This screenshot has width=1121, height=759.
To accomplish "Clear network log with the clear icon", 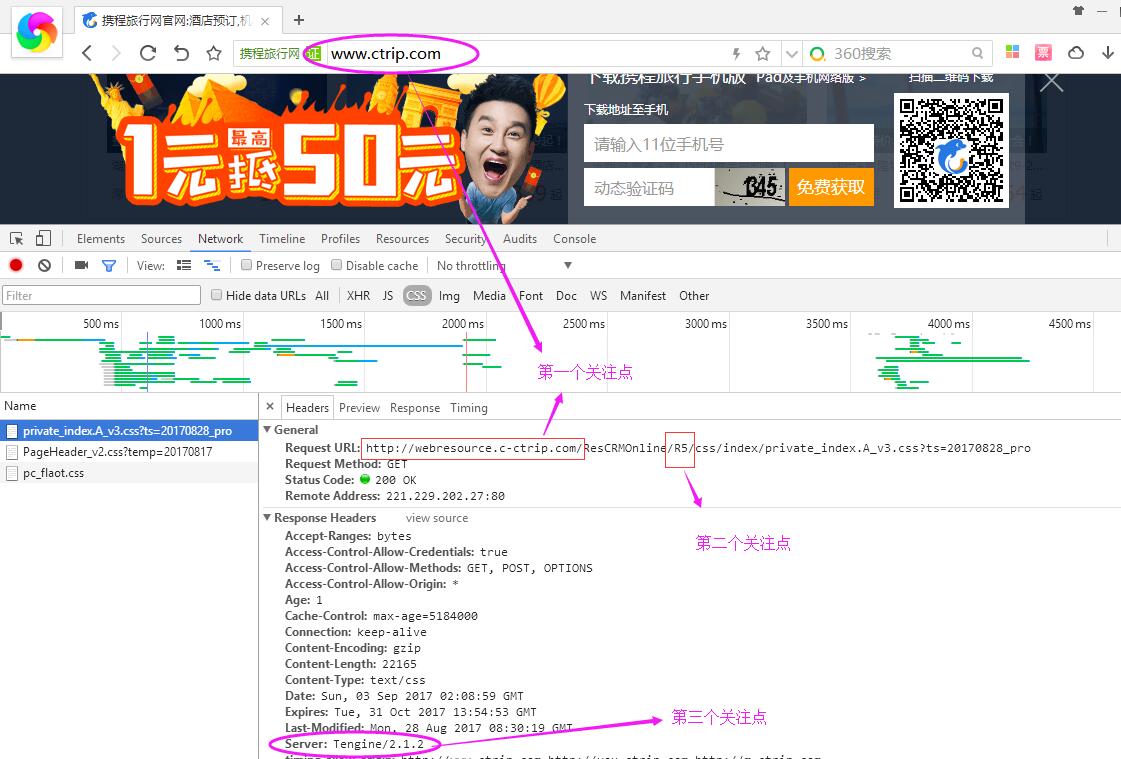I will click(x=44, y=265).
